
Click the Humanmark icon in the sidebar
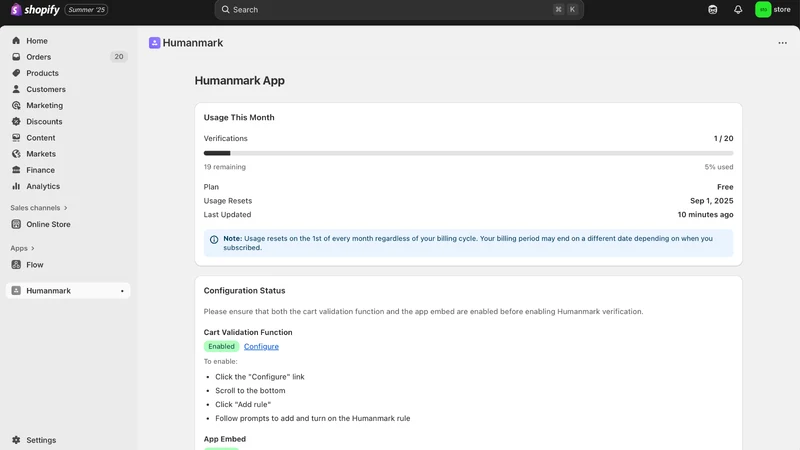16,291
